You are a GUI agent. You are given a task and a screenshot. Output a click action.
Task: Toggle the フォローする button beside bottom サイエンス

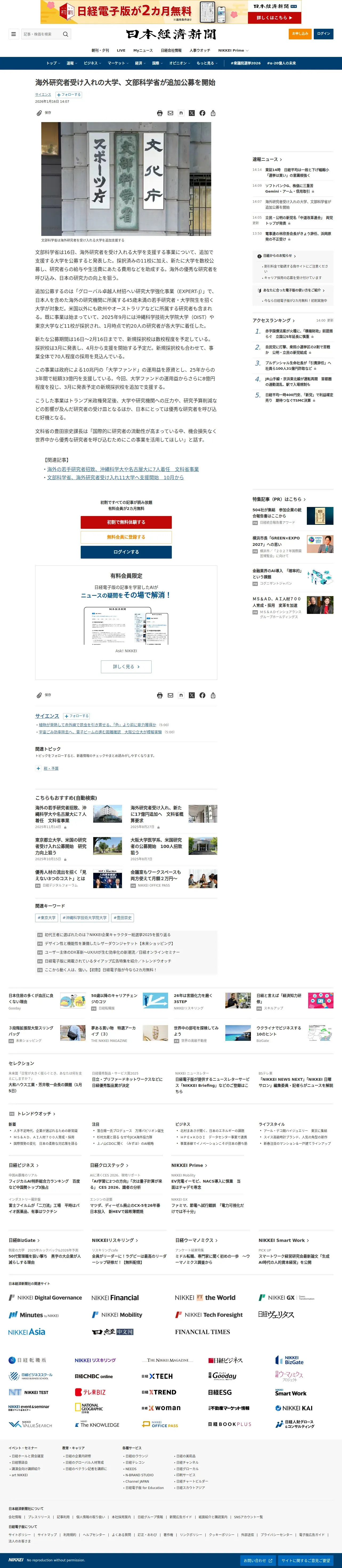pyautogui.click(x=76, y=716)
